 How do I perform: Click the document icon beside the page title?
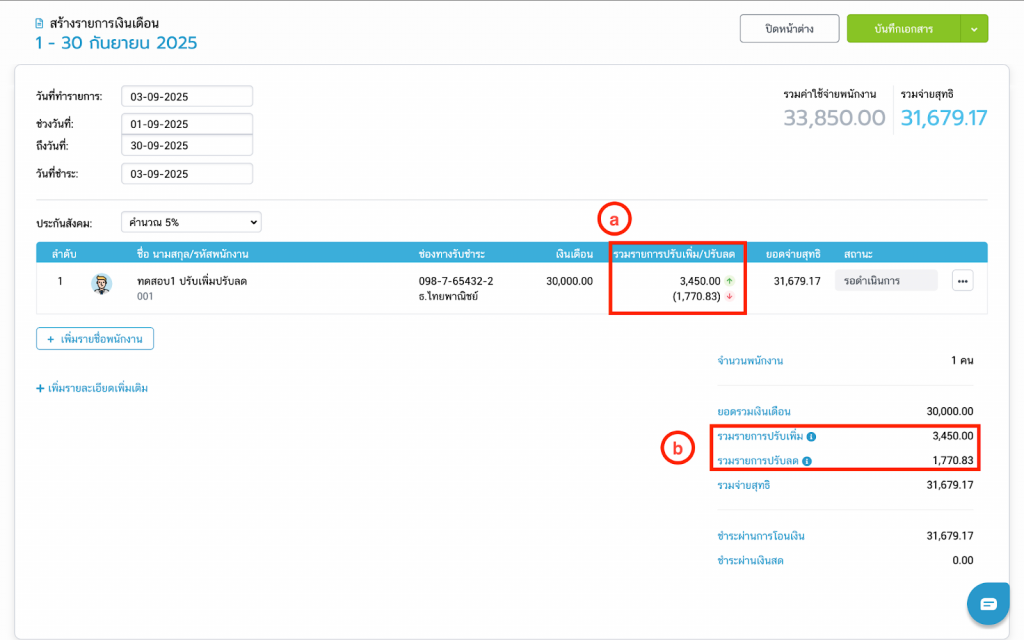click(39, 22)
